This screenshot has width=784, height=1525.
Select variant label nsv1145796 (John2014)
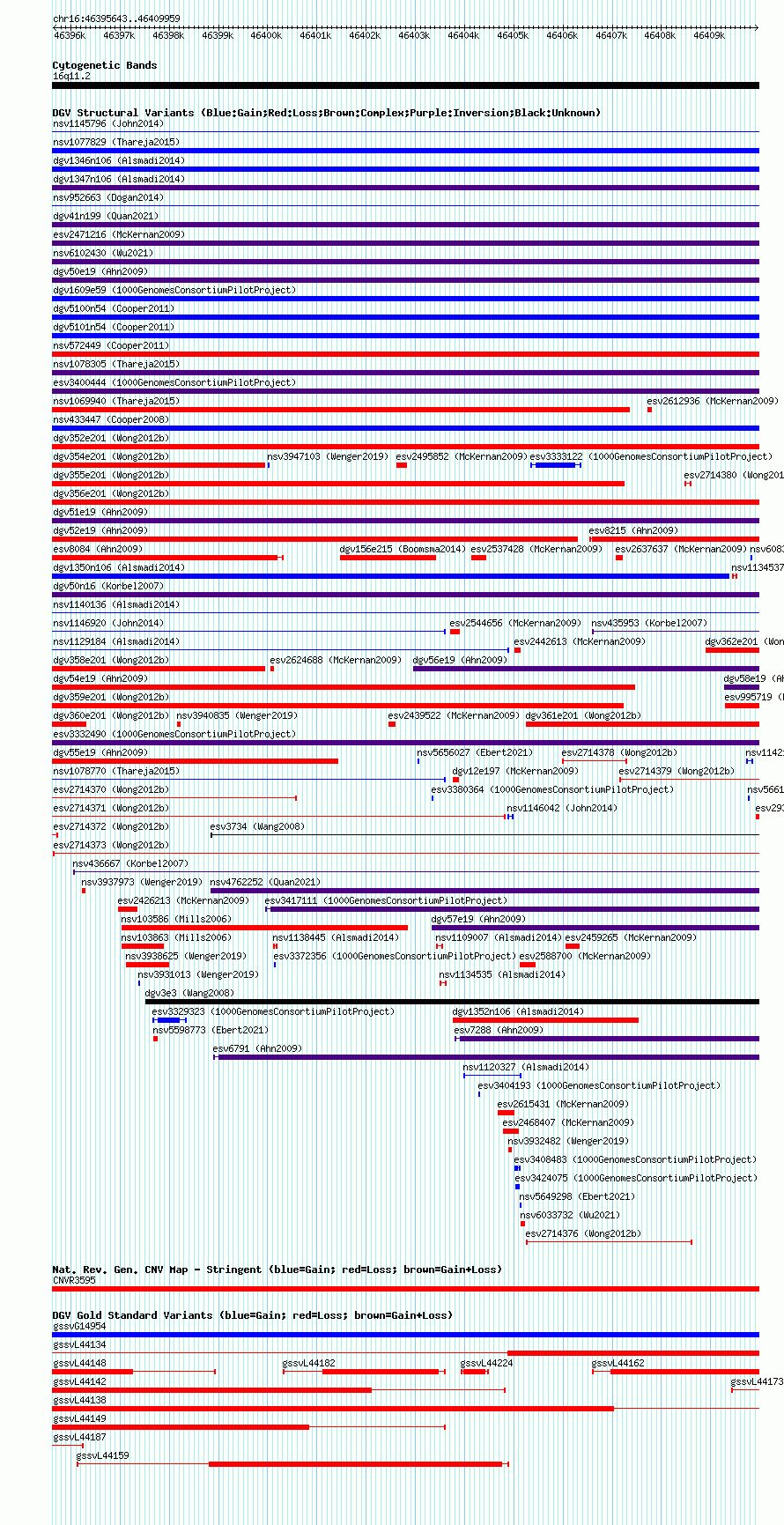point(108,123)
